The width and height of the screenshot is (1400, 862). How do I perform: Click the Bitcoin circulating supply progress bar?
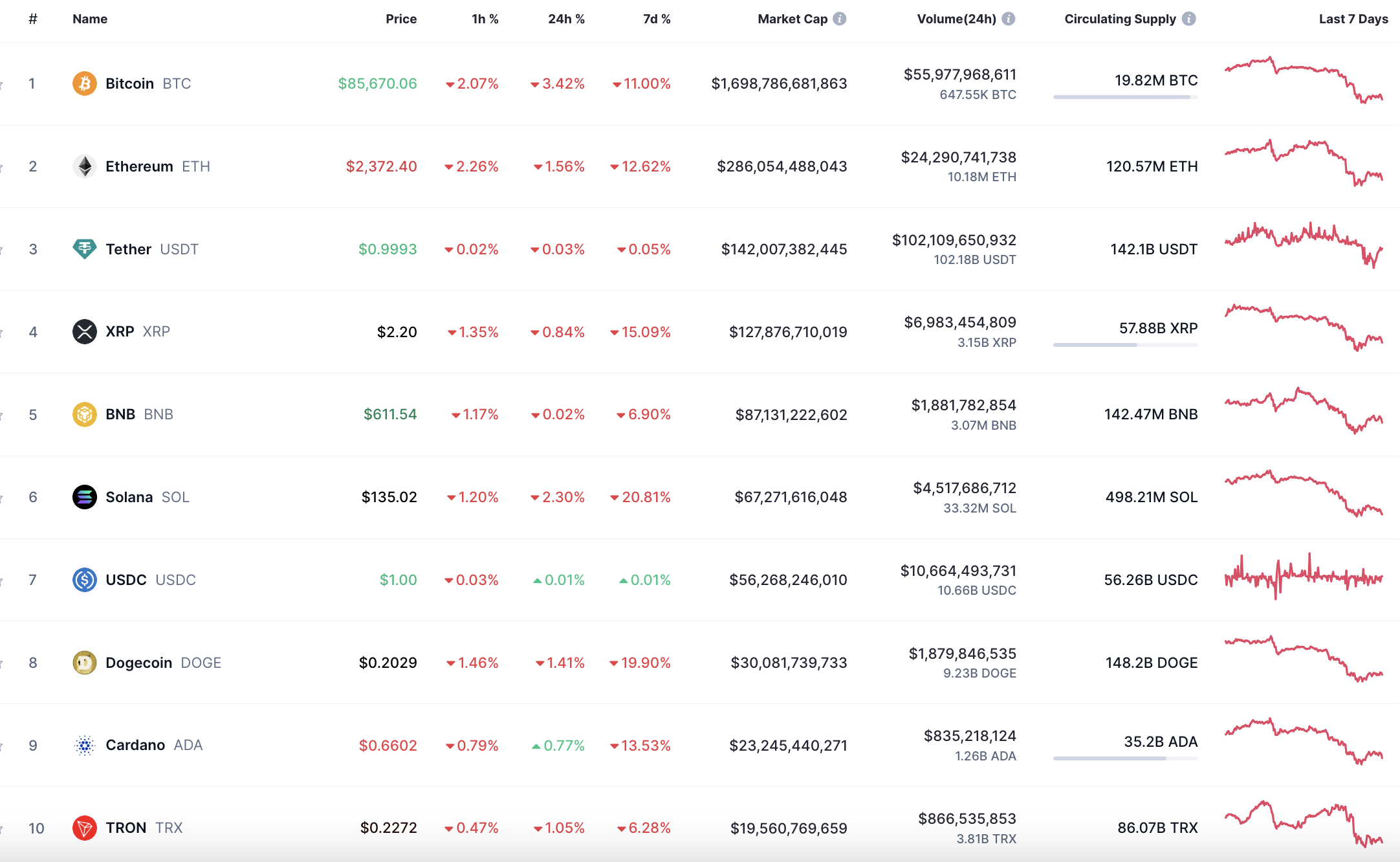coord(1125,97)
